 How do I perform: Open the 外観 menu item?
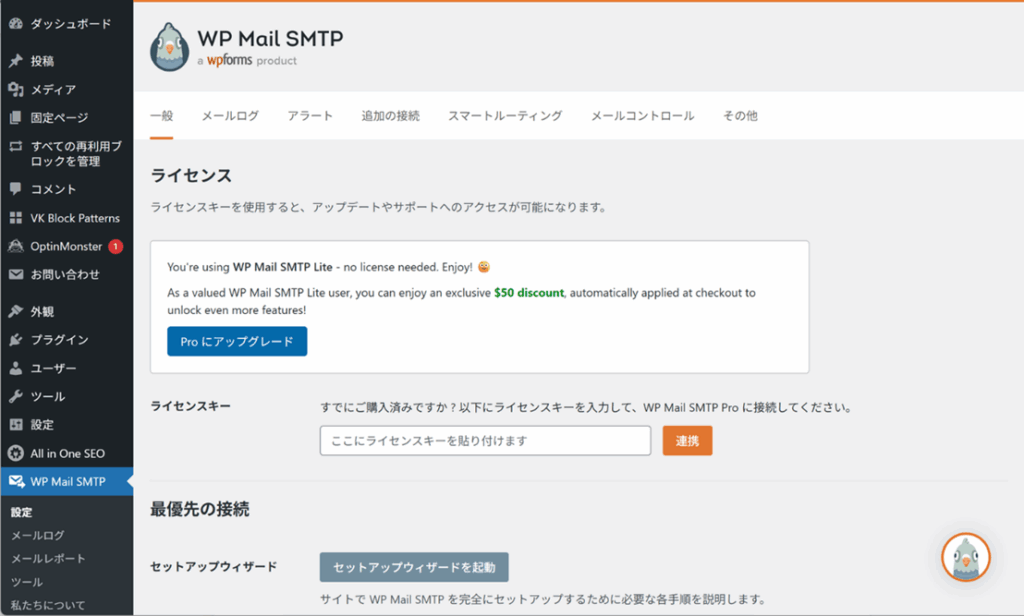click(x=42, y=312)
